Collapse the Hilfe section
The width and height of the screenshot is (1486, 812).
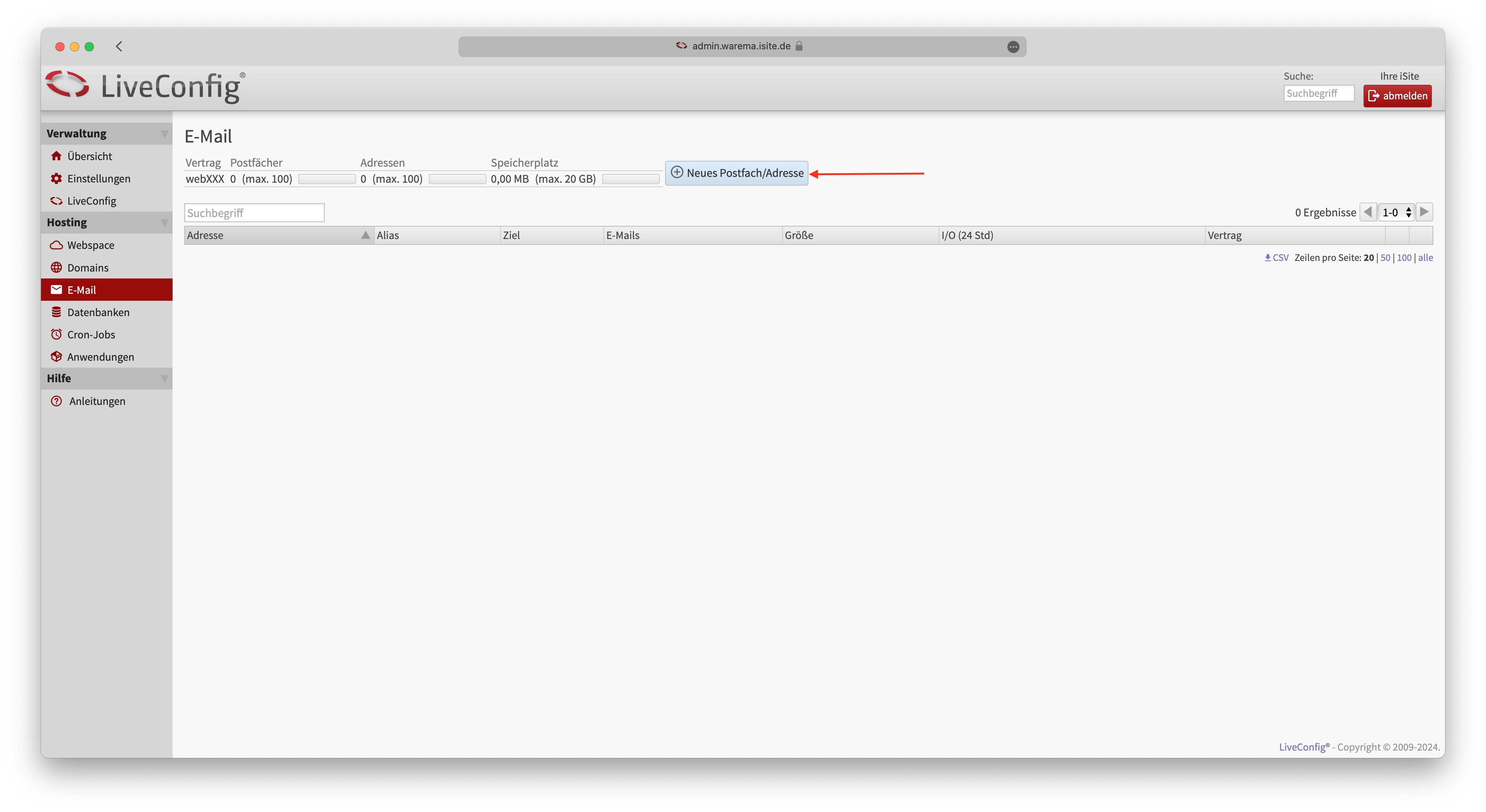click(165, 379)
